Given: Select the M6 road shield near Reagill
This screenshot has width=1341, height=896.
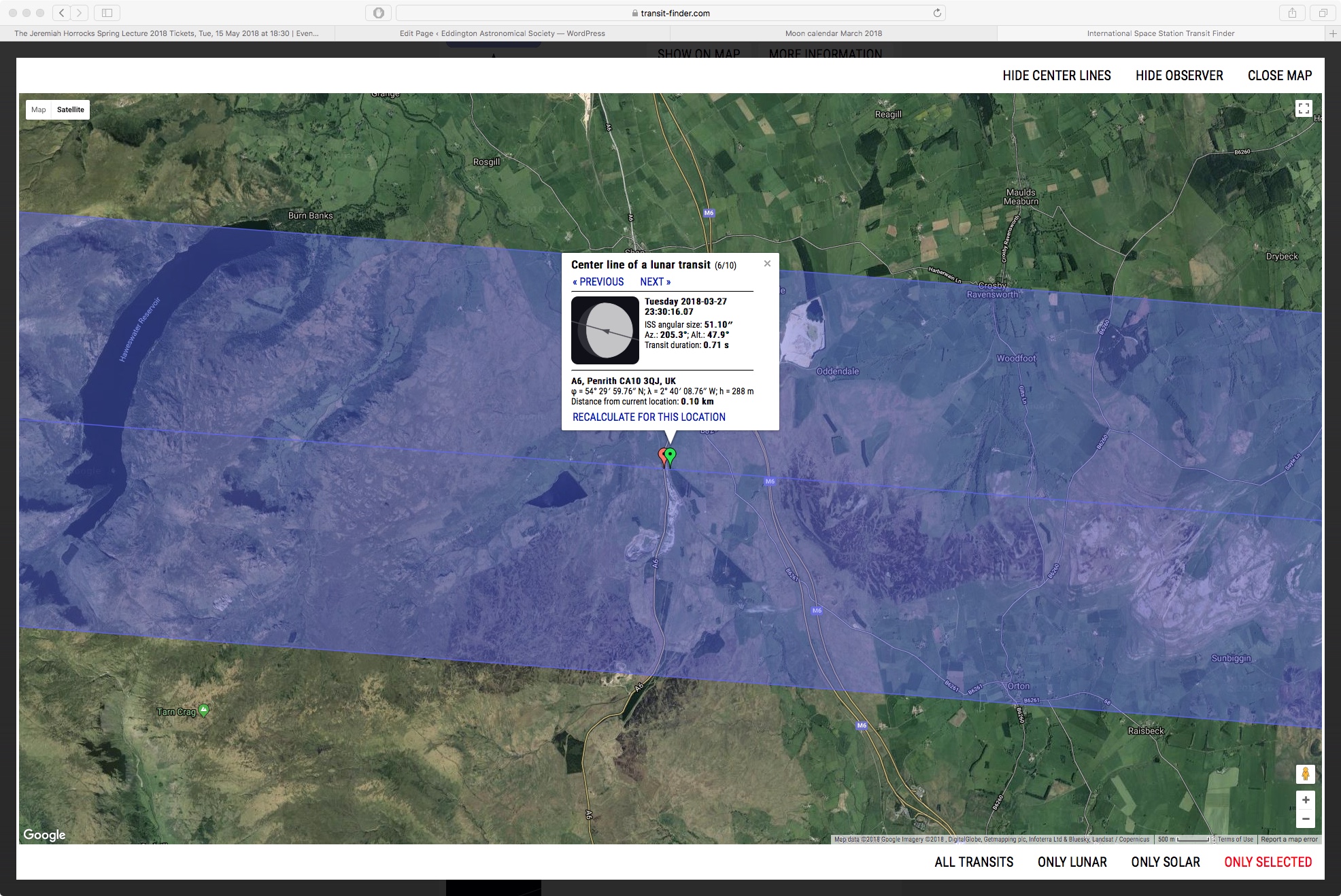Looking at the screenshot, I should click(x=709, y=213).
